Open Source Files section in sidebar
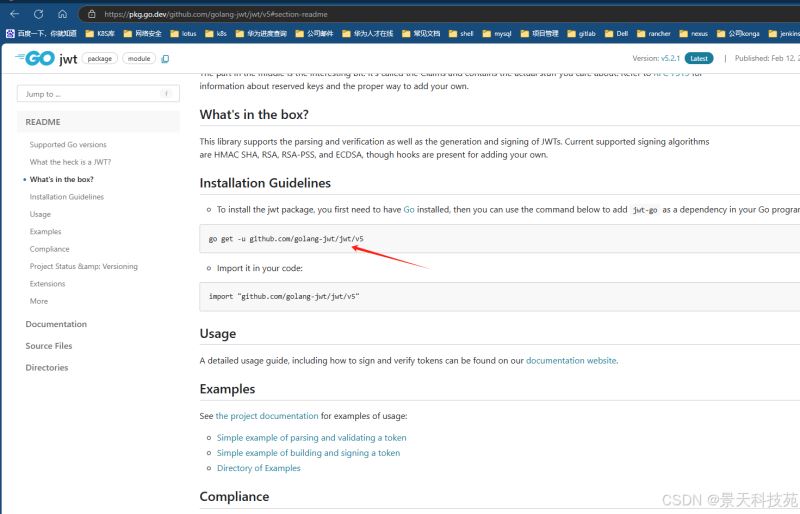 (x=49, y=346)
